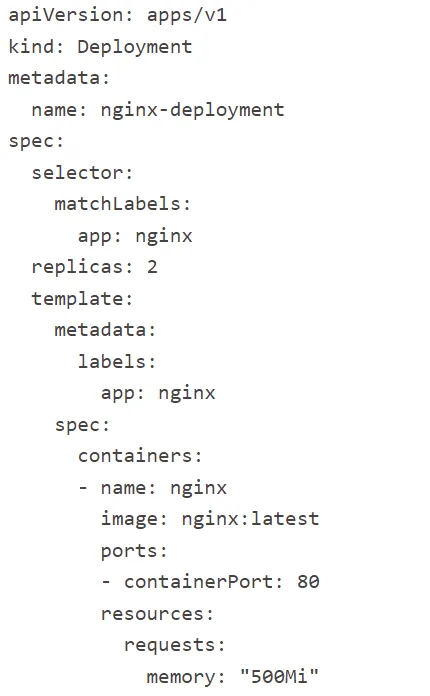Click the container name nginx value

click(x=198, y=488)
